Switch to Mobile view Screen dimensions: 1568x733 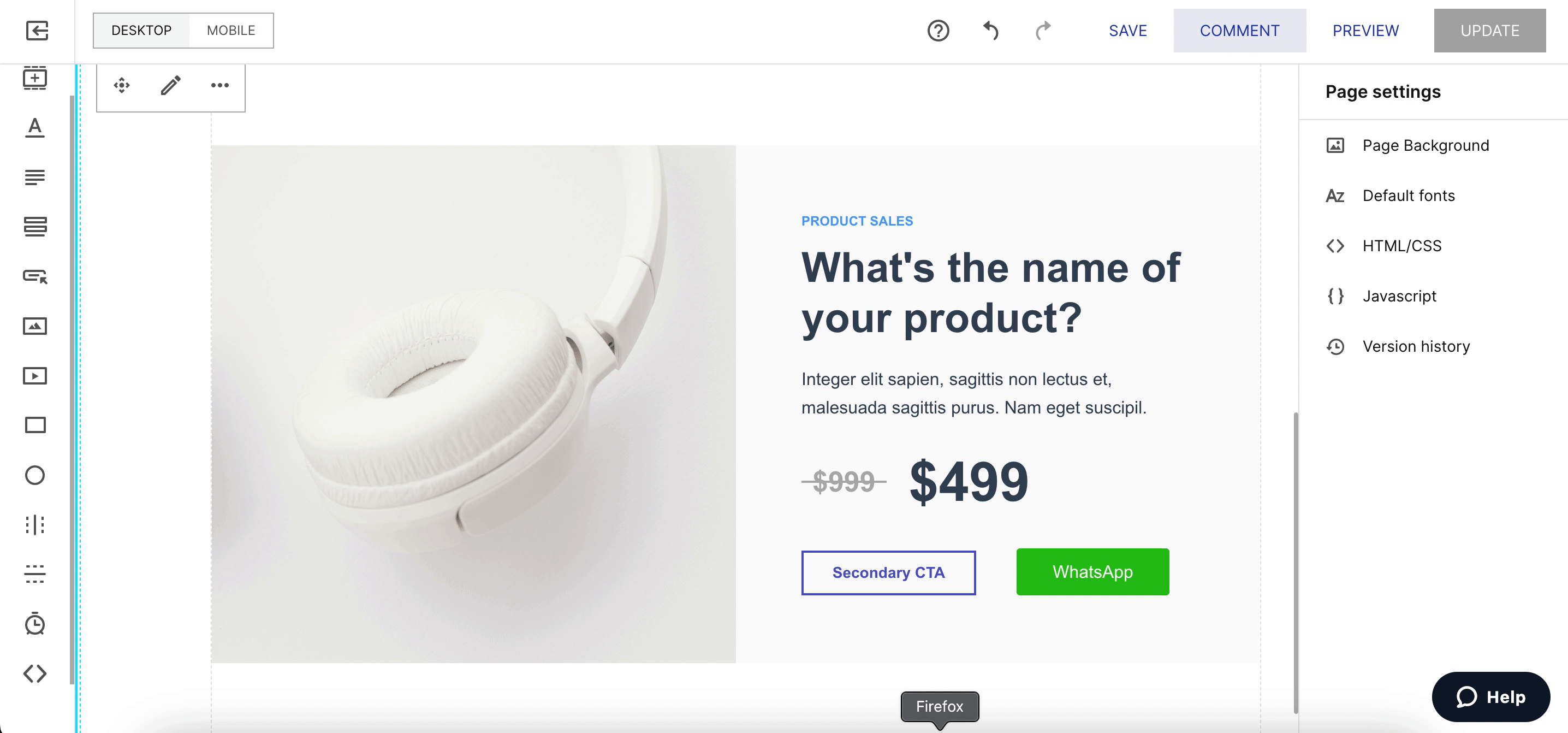click(x=231, y=31)
